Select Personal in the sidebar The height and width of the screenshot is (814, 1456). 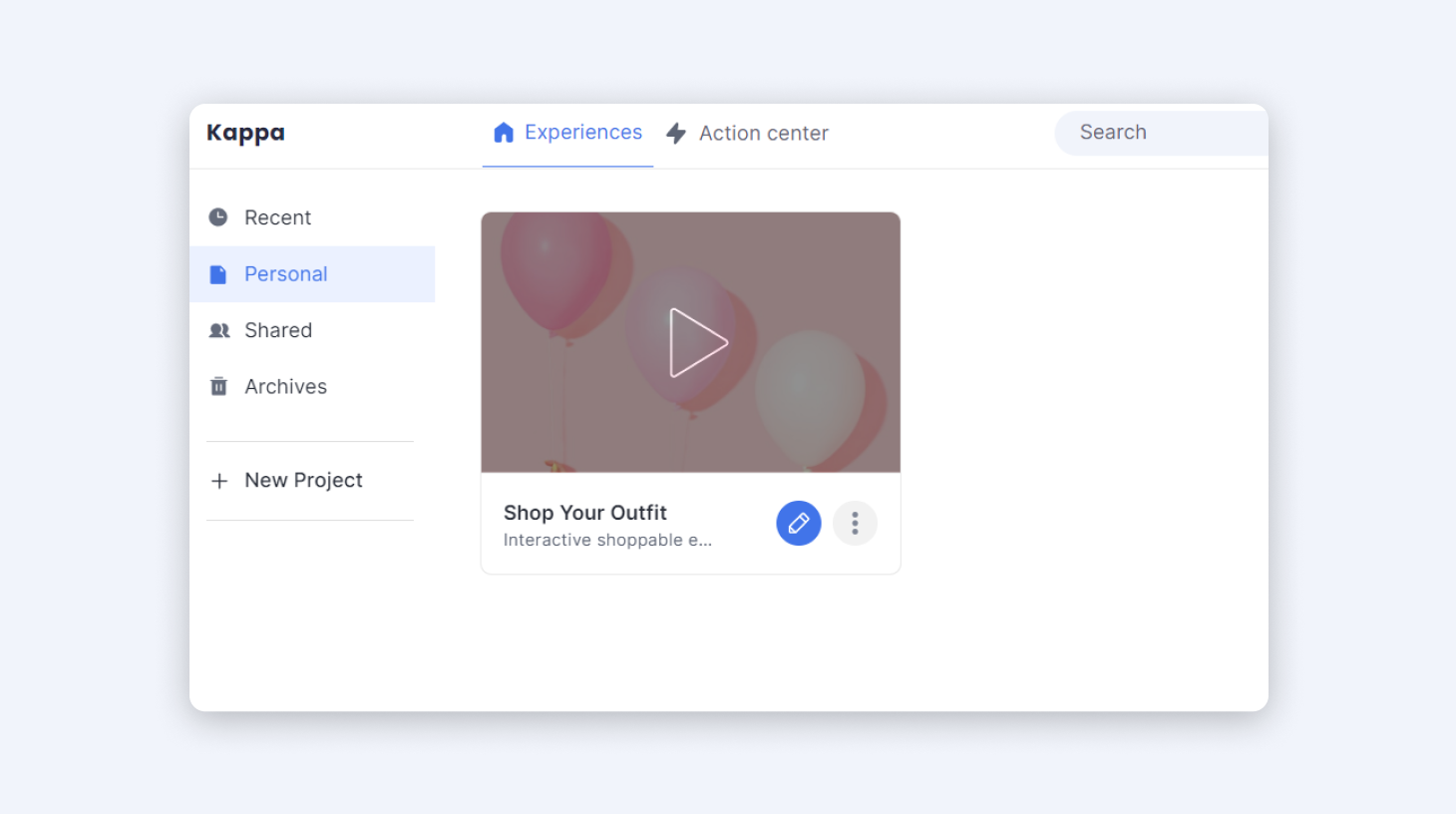[285, 274]
